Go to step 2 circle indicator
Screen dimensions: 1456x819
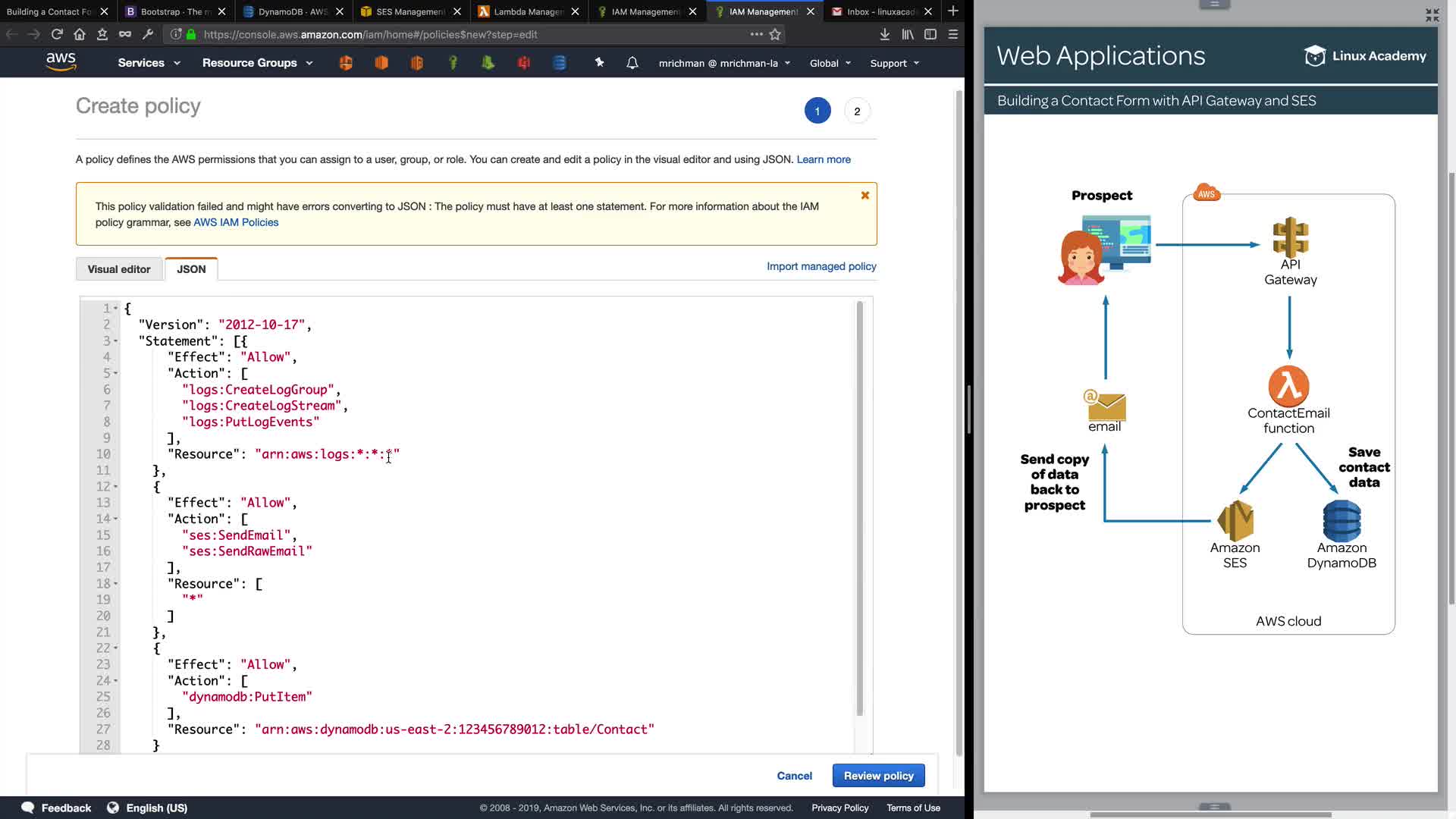857,111
